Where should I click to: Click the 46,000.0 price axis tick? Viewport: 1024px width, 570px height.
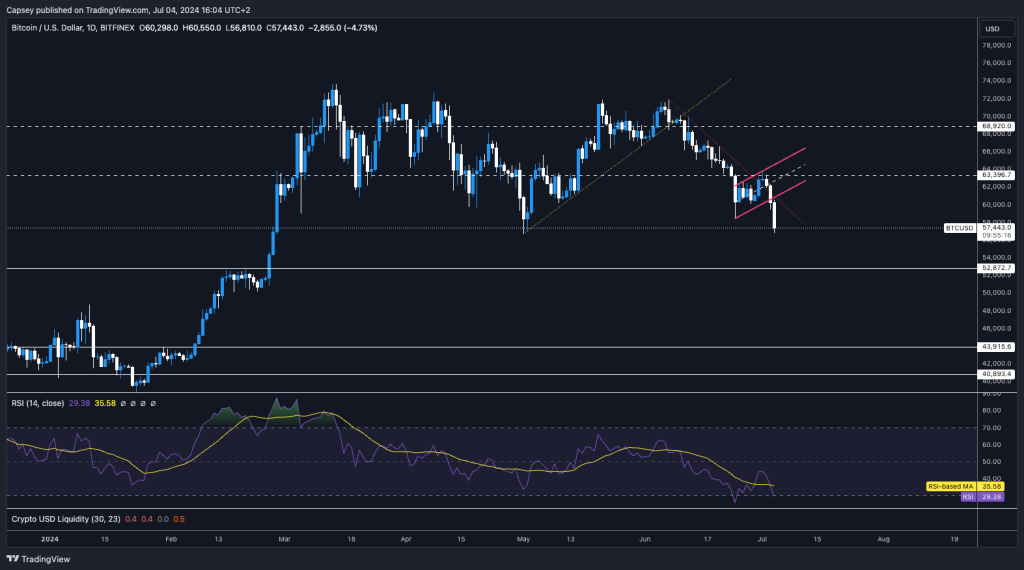click(x=997, y=328)
